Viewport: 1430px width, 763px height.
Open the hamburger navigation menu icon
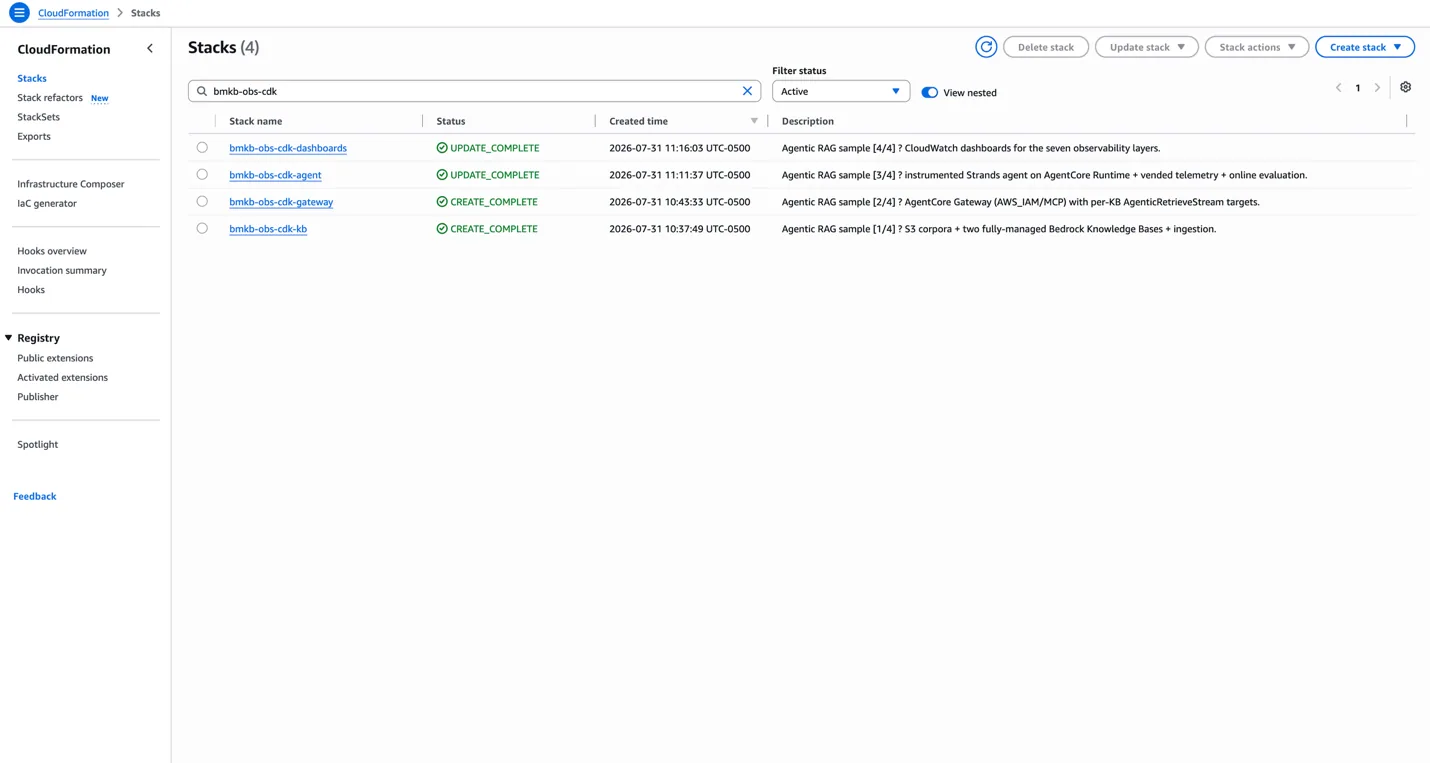19,13
